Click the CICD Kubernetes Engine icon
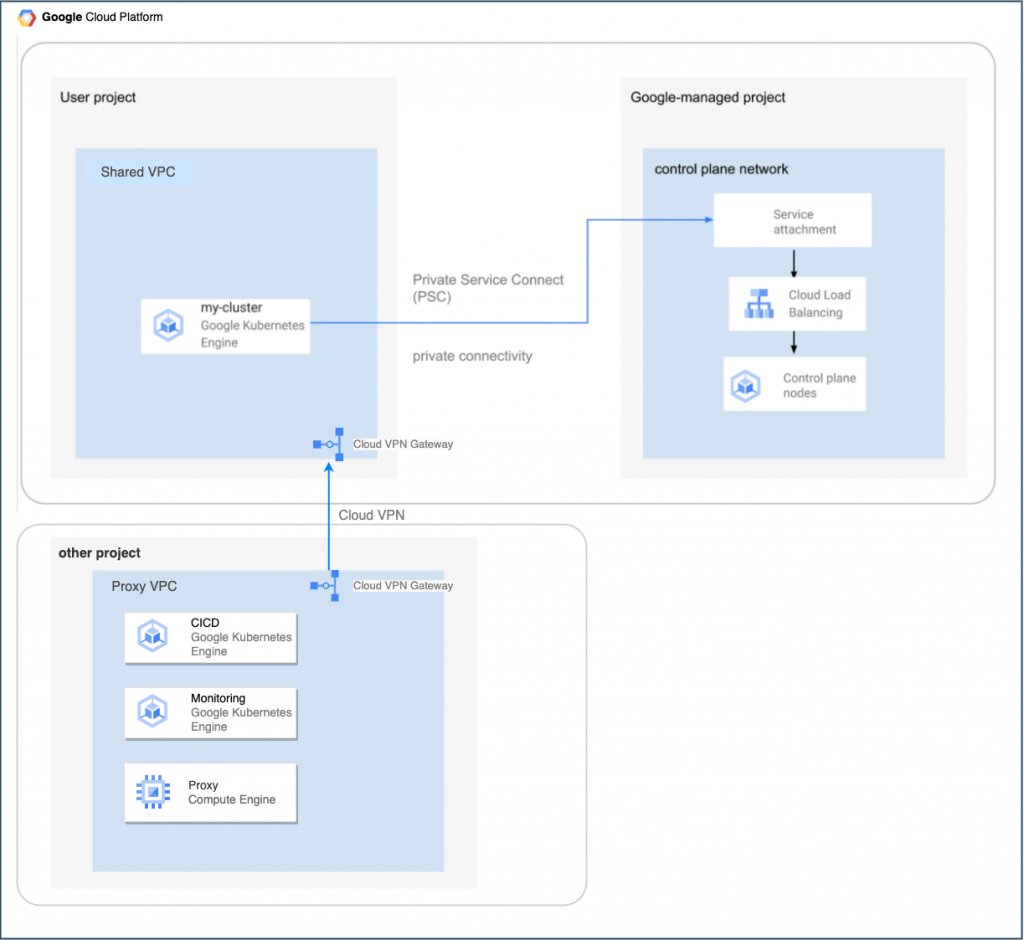 (x=153, y=636)
